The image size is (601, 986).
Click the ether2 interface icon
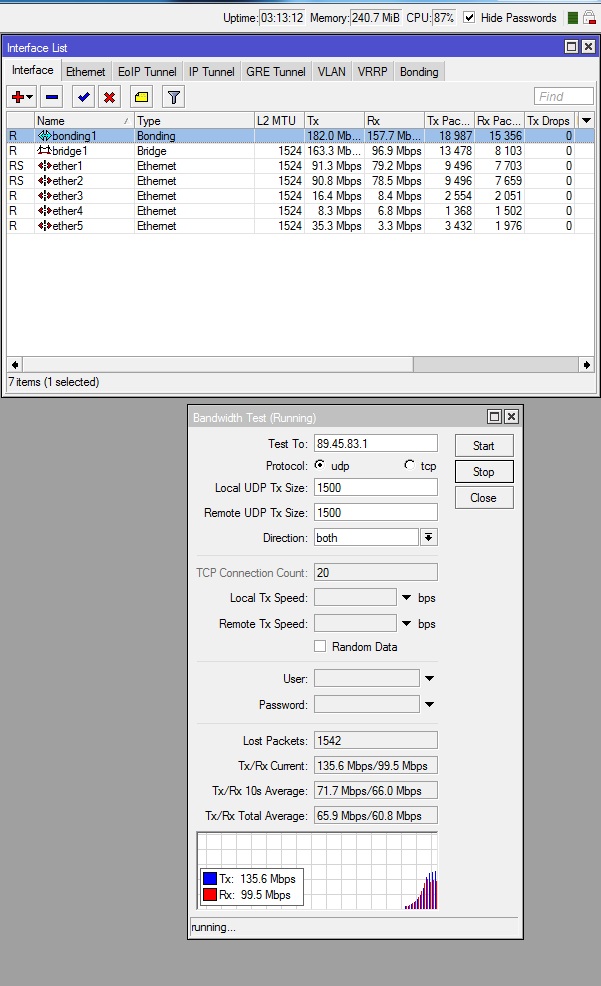pyautogui.click(x=44, y=181)
